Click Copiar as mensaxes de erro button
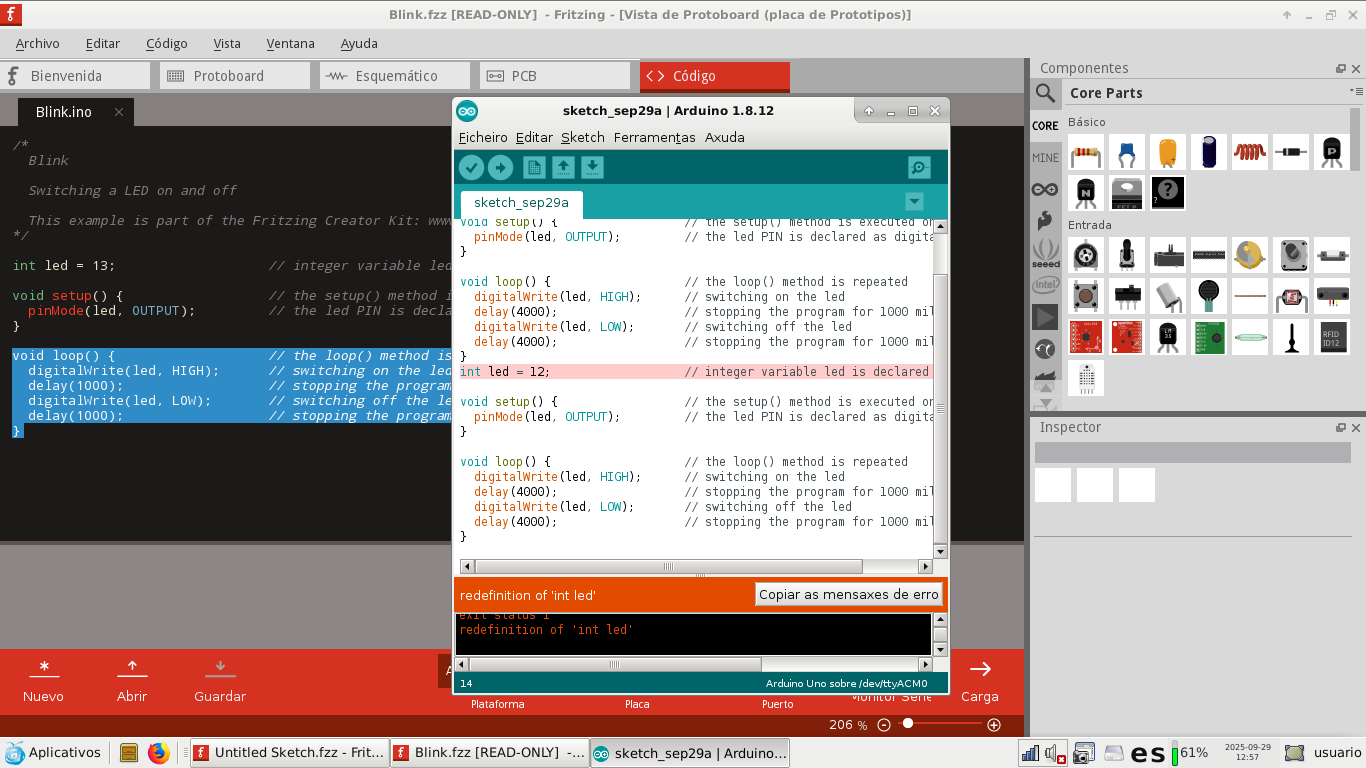Image resolution: width=1366 pixels, height=768 pixels. [848, 594]
